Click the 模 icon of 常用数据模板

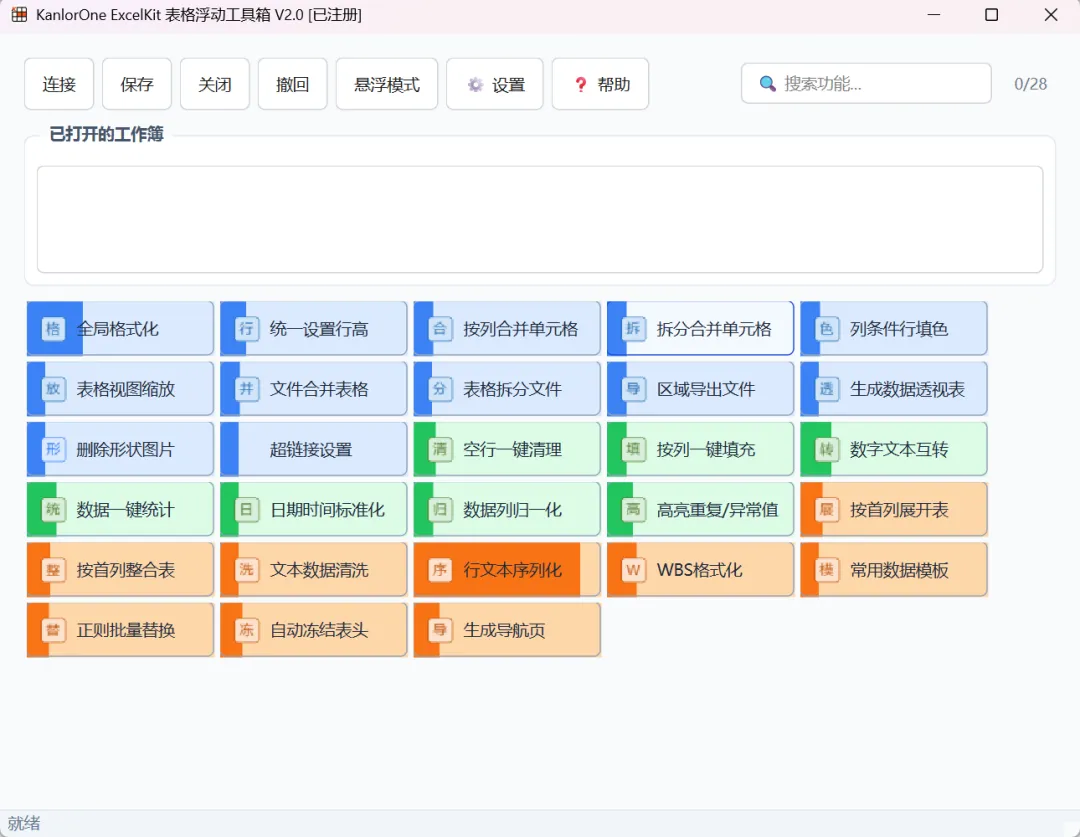pyautogui.click(x=827, y=570)
